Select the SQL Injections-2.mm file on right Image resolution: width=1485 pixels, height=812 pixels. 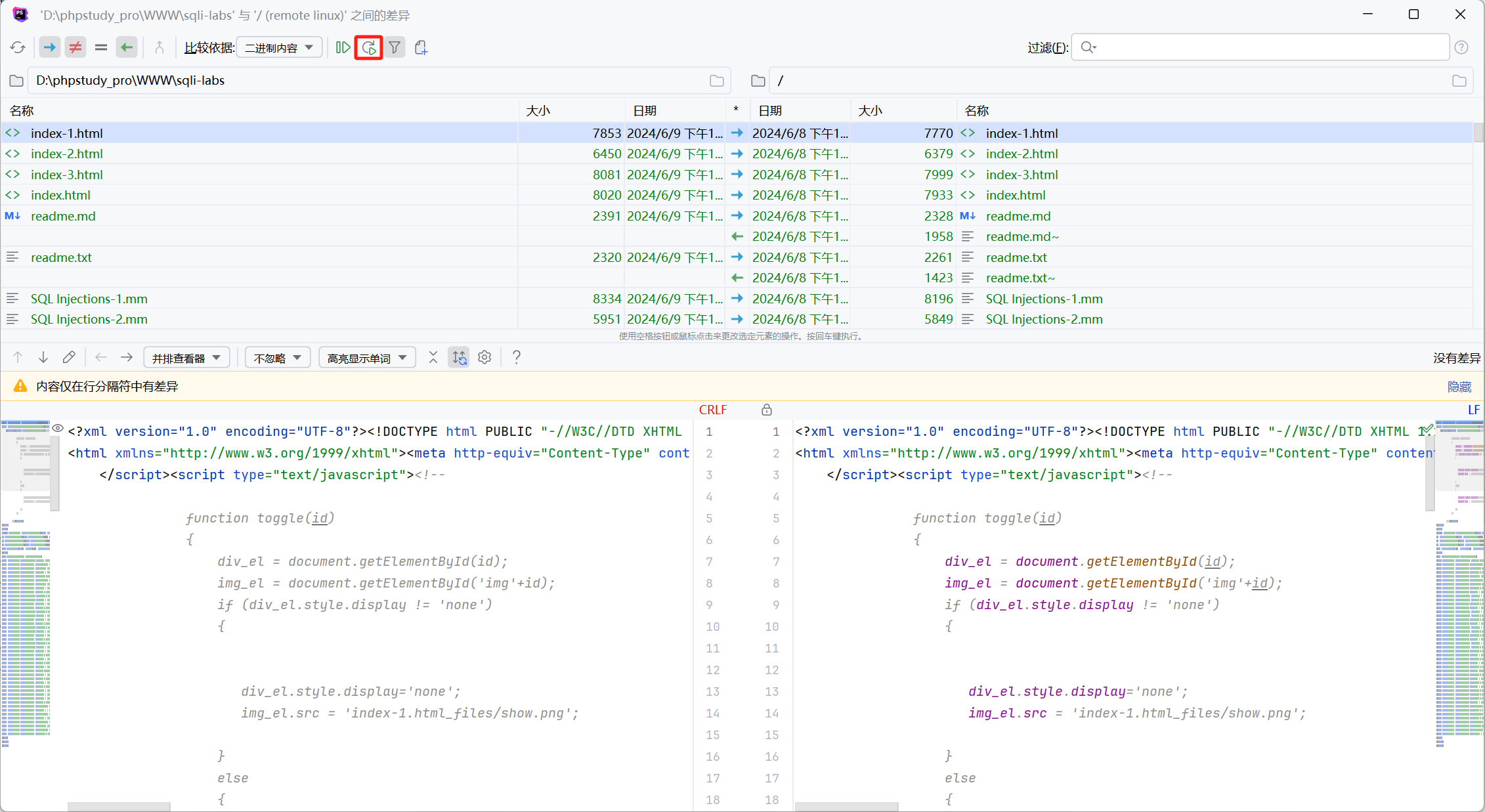(x=1044, y=319)
